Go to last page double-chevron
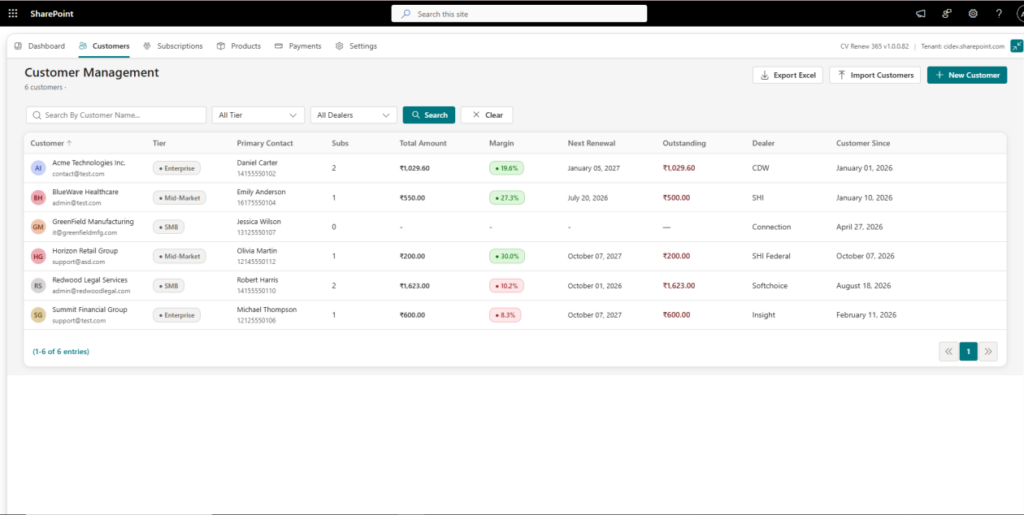 tap(988, 351)
